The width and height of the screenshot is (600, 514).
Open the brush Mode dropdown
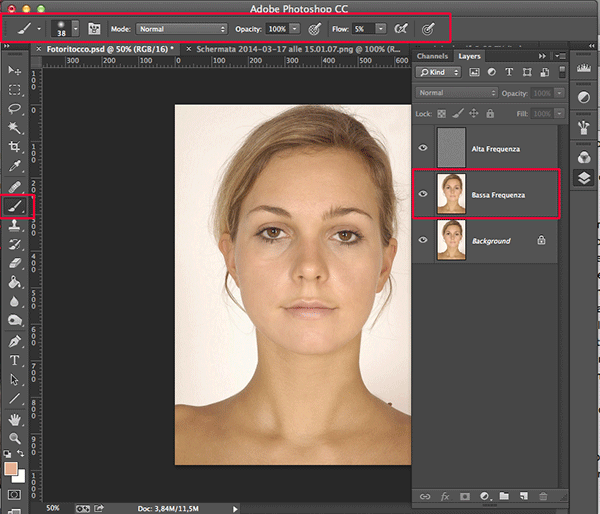181,29
